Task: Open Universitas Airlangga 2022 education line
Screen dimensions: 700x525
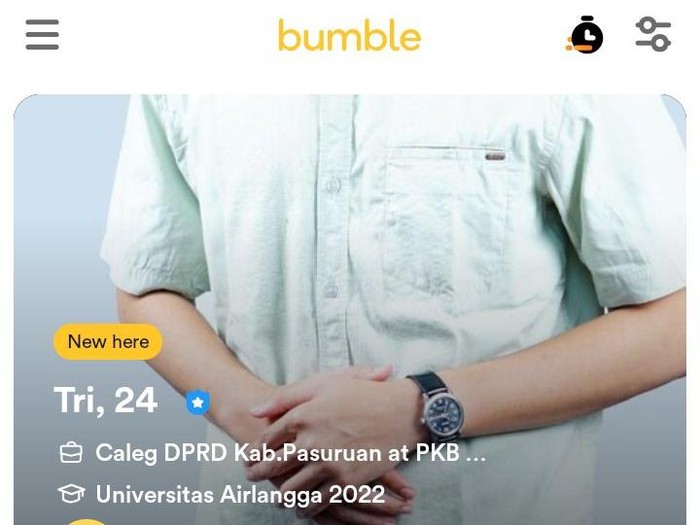Action: click(x=222, y=495)
